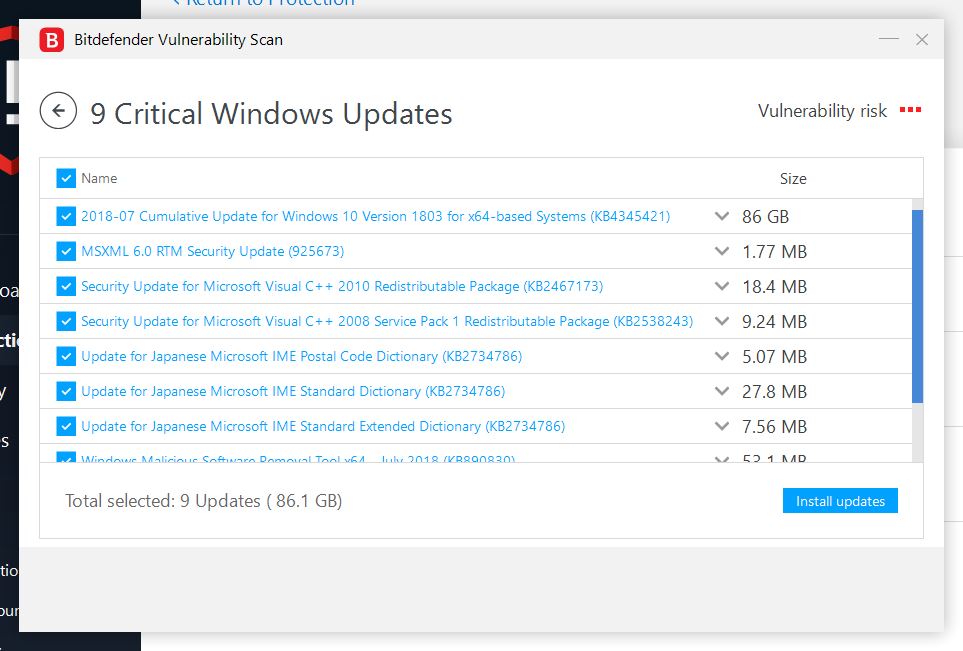Expand details chevron for the 7.56 MB update
This screenshot has height=651, width=963.
[722, 426]
